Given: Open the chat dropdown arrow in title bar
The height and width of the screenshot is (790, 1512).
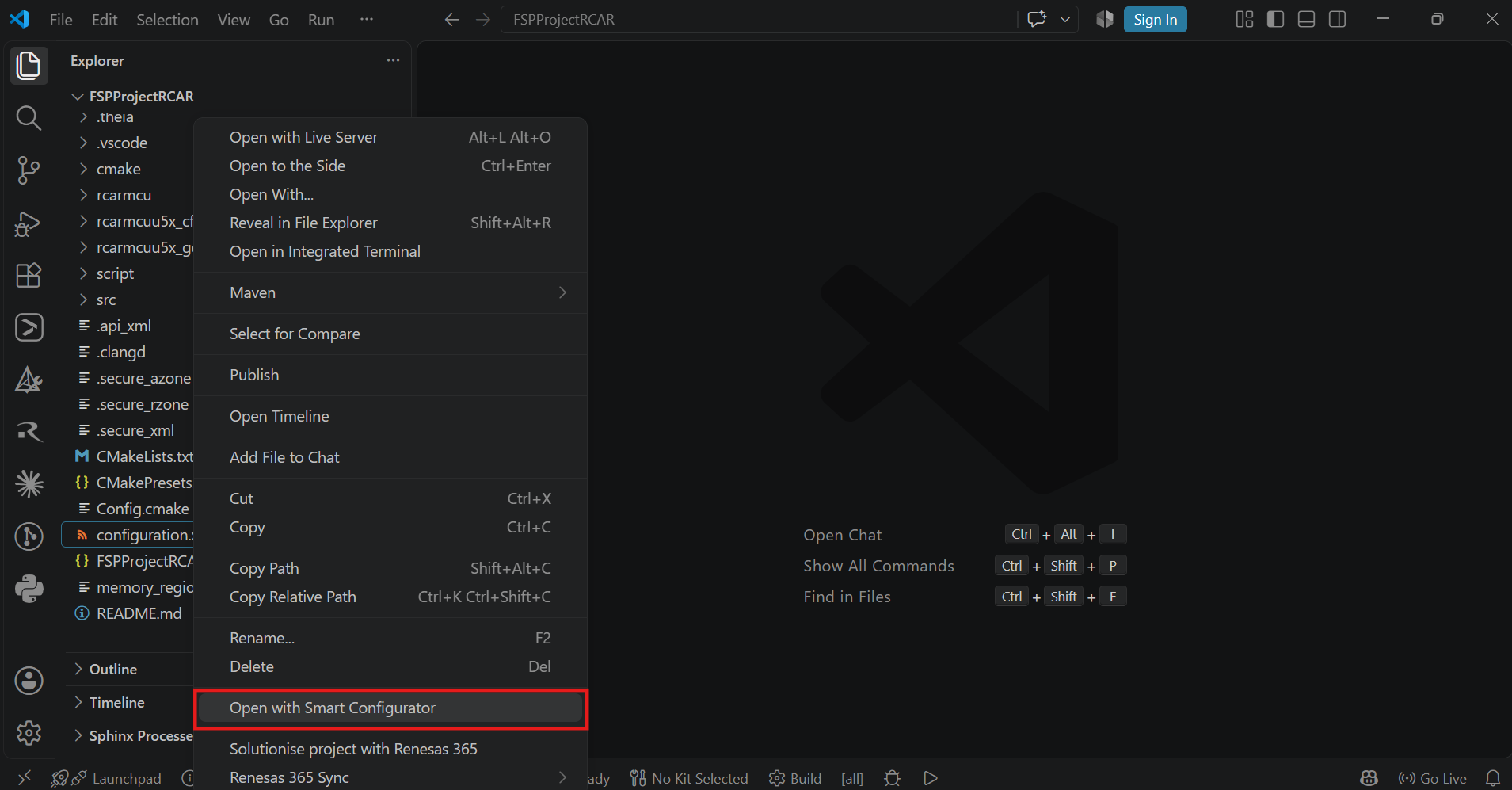Looking at the screenshot, I should click(1065, 20).
